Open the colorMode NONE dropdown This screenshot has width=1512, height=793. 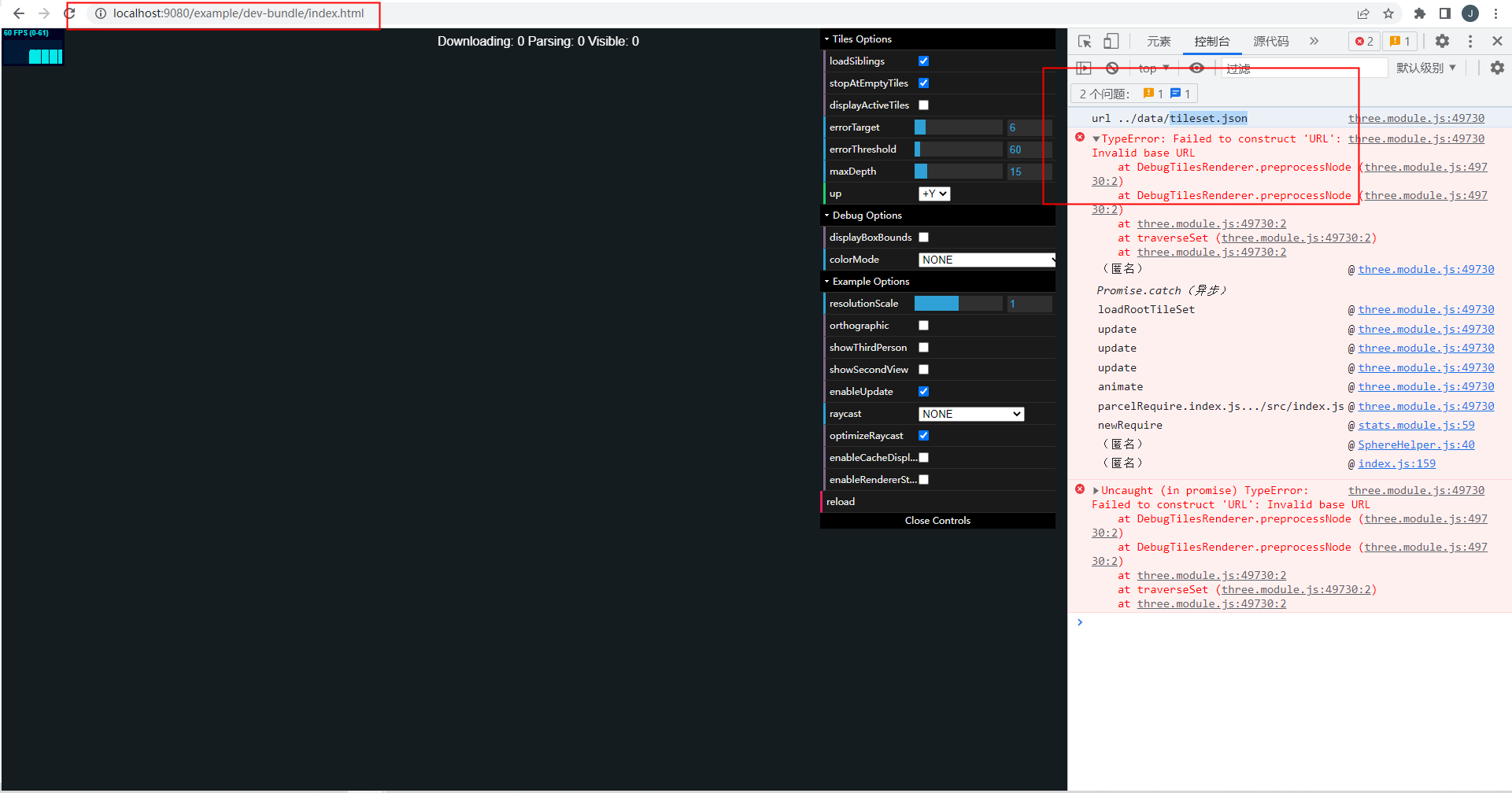(x=985, y=259)
